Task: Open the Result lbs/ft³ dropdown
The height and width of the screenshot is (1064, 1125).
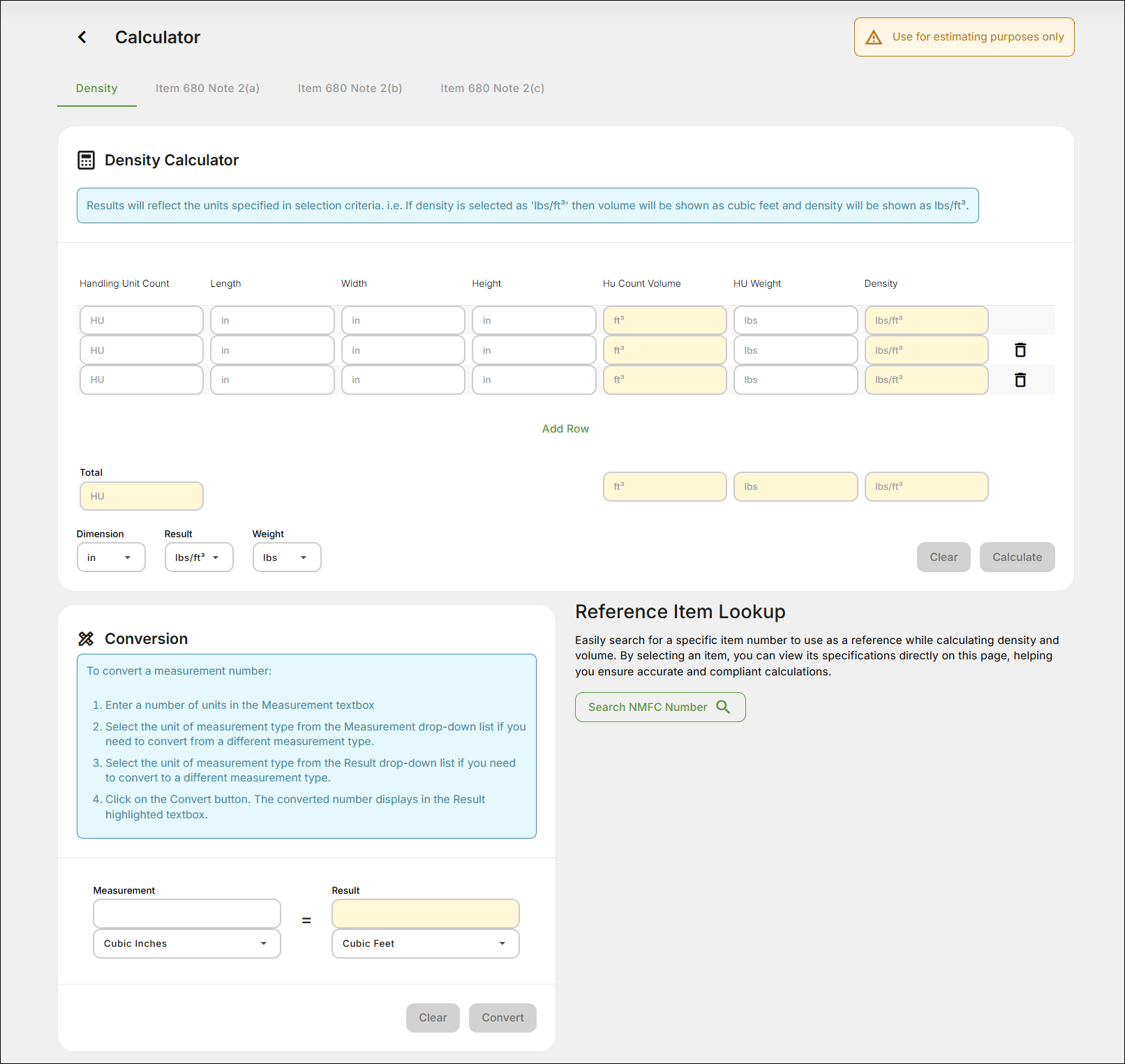Action: pyautogui.click(x=199, y=557)
